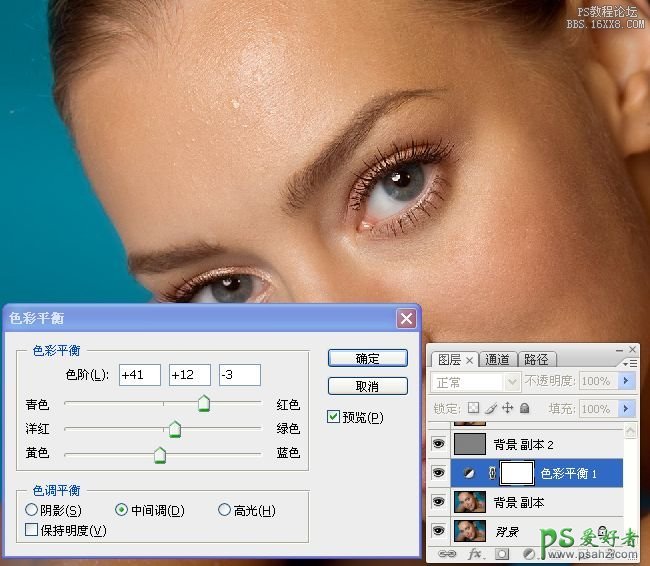Click the first 色阶 field showing +41
The image size is (650, 566).
coord(140,375)
